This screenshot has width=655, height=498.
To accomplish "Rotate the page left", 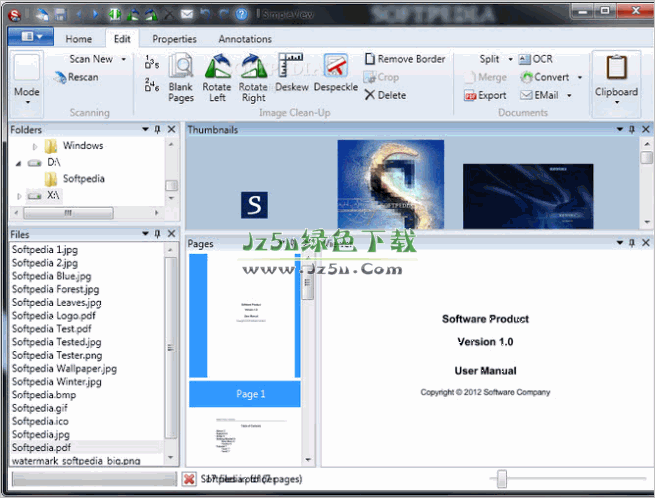I will [217, 78].
